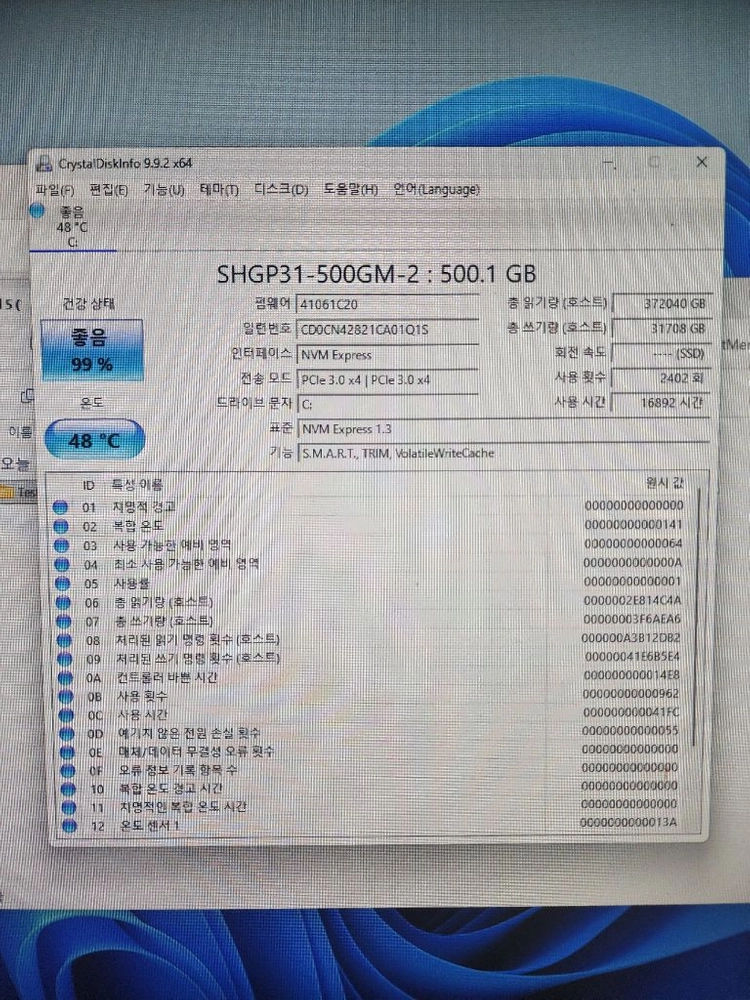
Task: Open the 도움말(H) menu
Action: point(351,190)
